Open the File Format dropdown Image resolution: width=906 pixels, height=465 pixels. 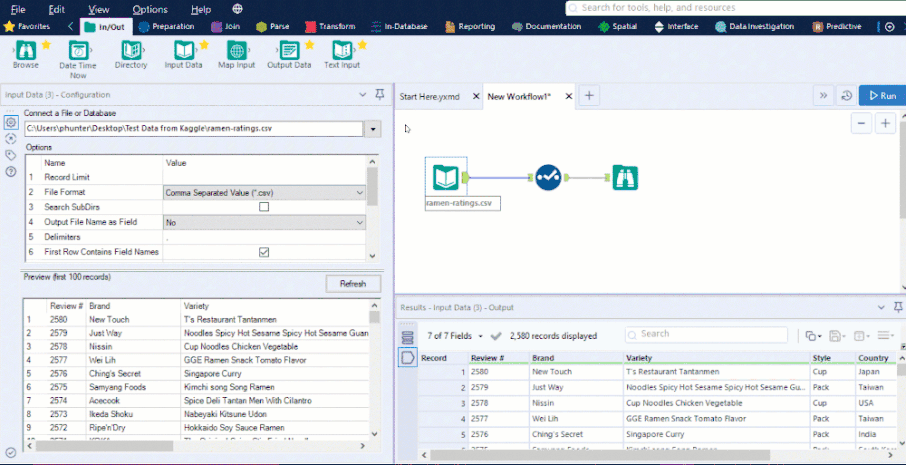[359, 192]
